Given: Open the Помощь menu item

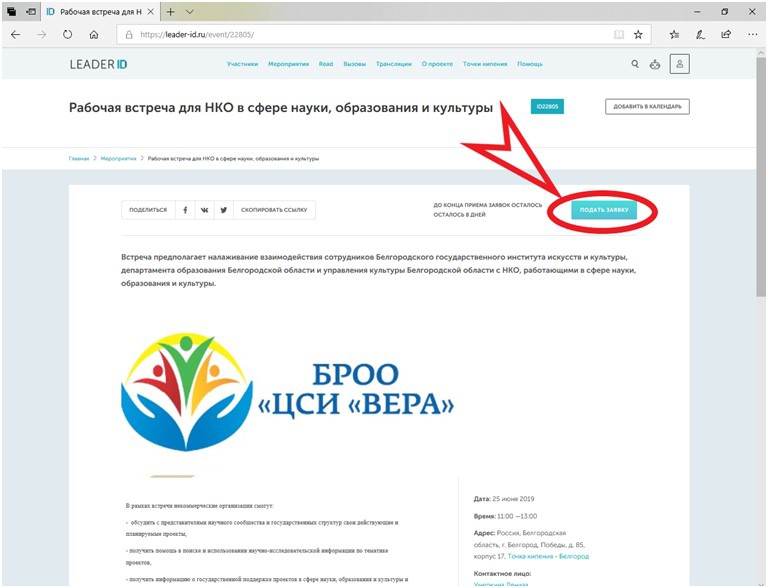Looking at the screenshot, I should click(529, 64).
